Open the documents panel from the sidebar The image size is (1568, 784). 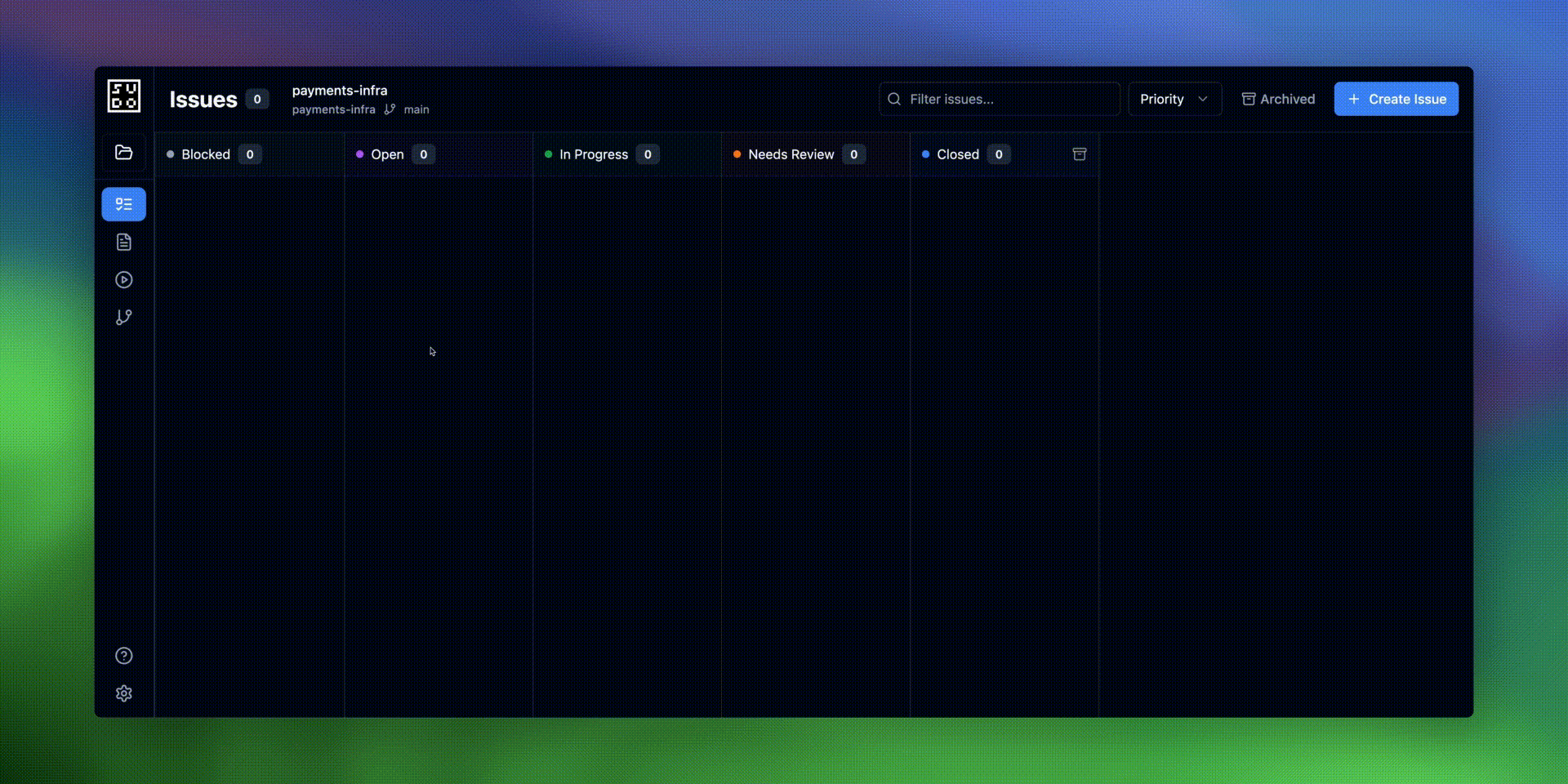(123, 242)
